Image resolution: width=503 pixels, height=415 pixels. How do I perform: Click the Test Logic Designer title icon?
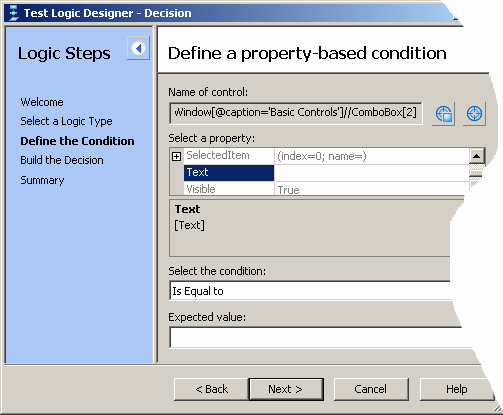[13, 13]
